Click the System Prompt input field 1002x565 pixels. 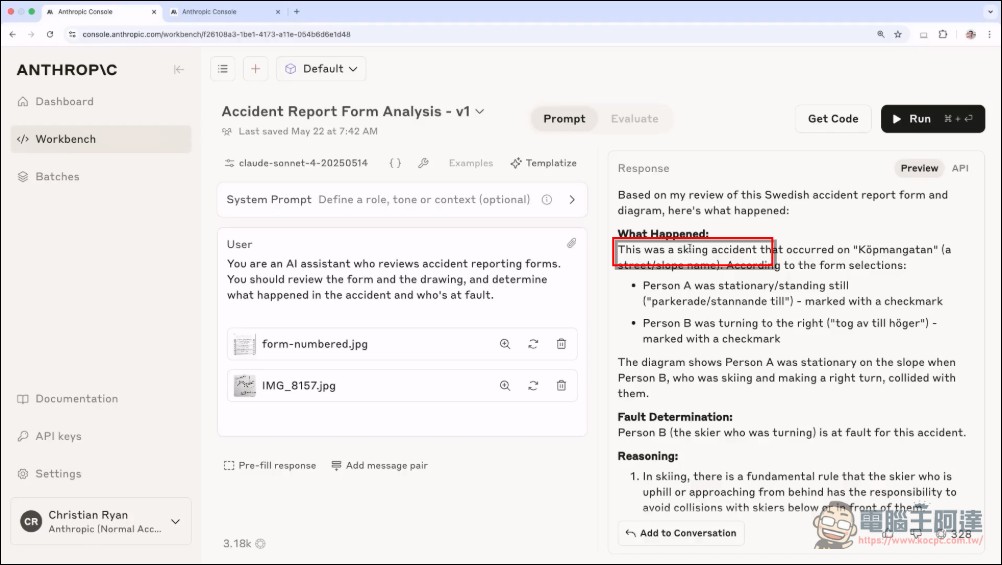click(424, 199)
